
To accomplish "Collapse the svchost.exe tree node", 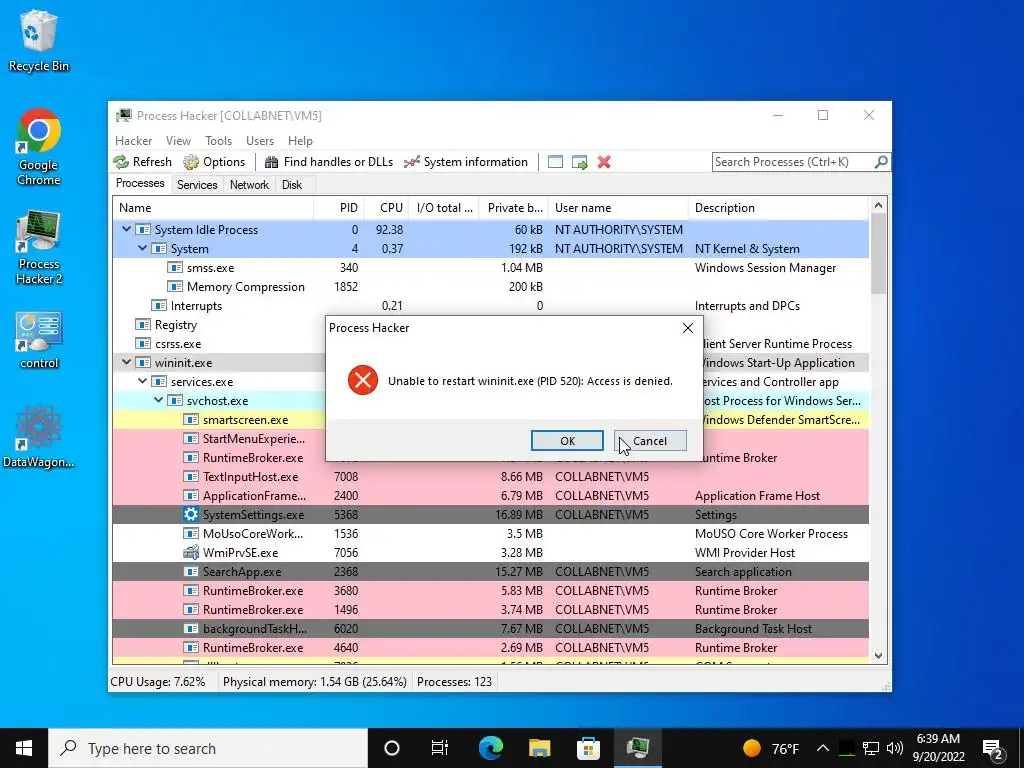I will pos(159,400).
